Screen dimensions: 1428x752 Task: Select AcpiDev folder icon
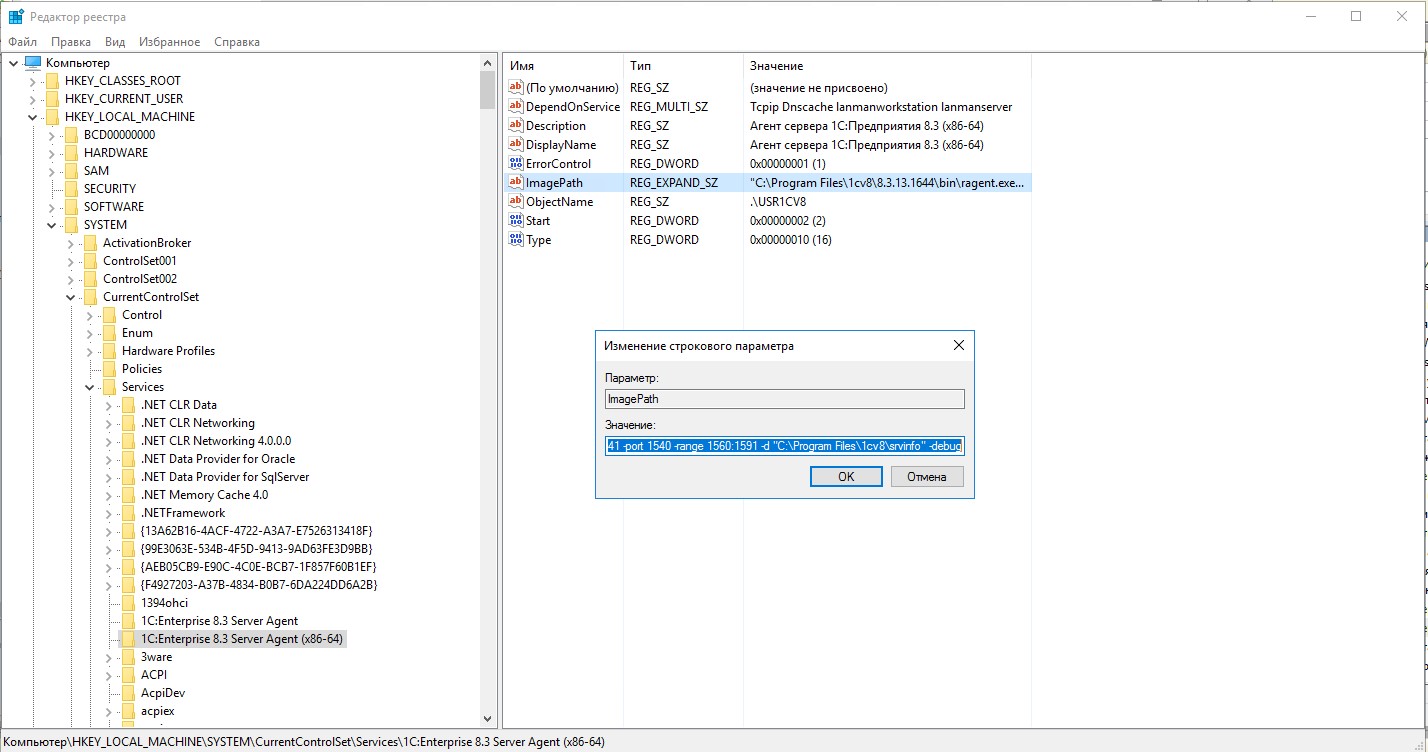[x=128, y=693]
